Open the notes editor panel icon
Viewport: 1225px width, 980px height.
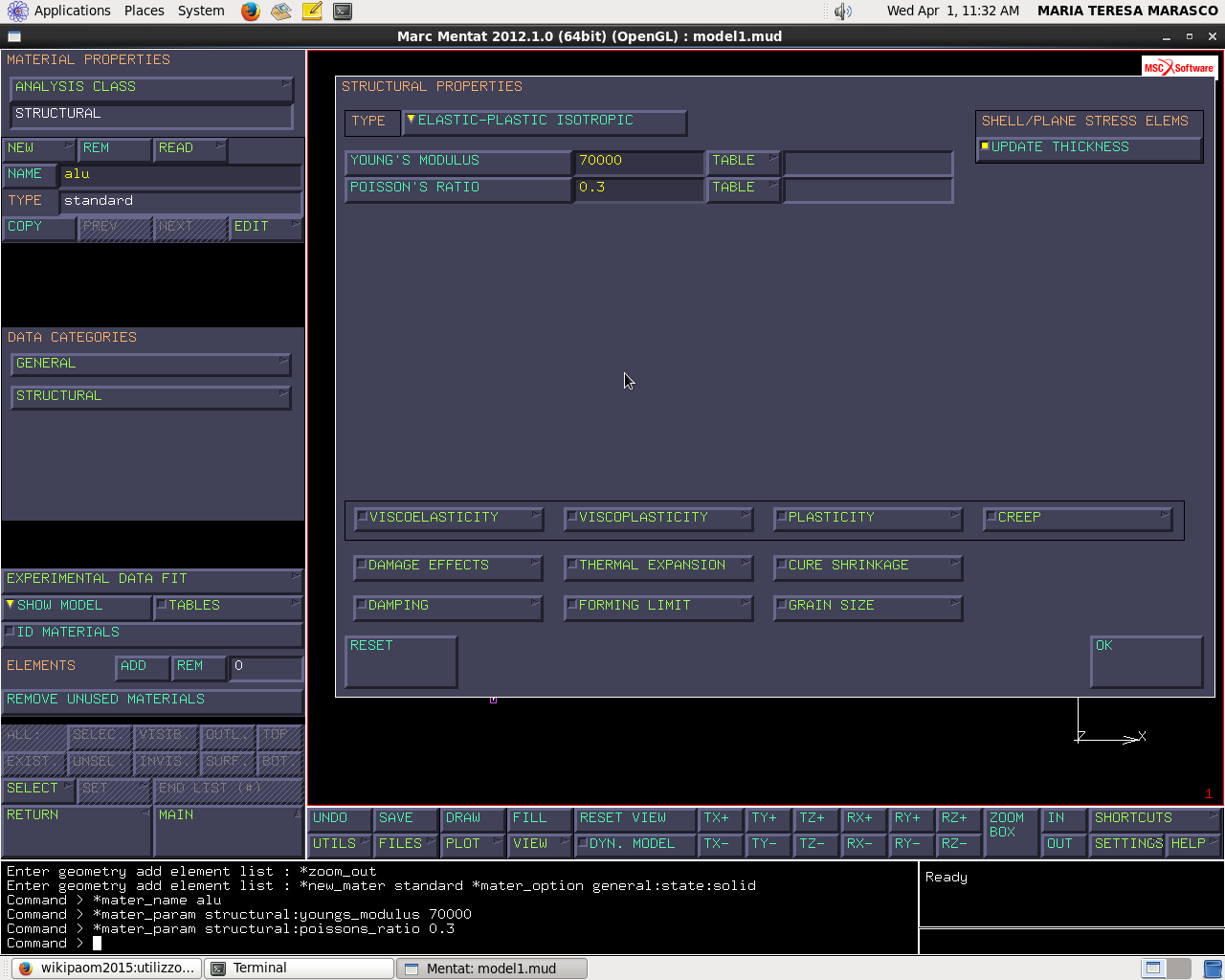312,11
